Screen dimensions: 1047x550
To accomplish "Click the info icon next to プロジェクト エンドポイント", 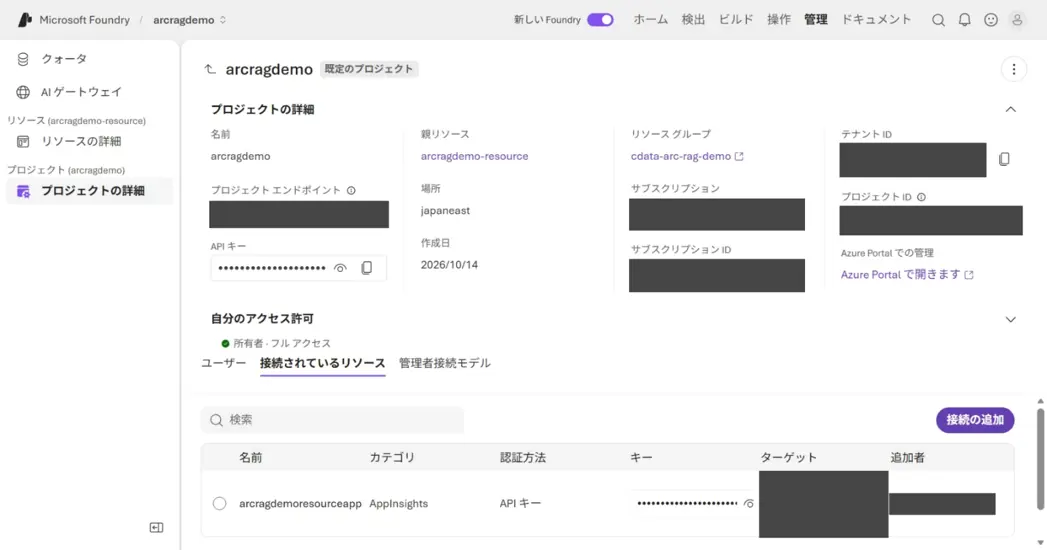I will pos(351,190).
